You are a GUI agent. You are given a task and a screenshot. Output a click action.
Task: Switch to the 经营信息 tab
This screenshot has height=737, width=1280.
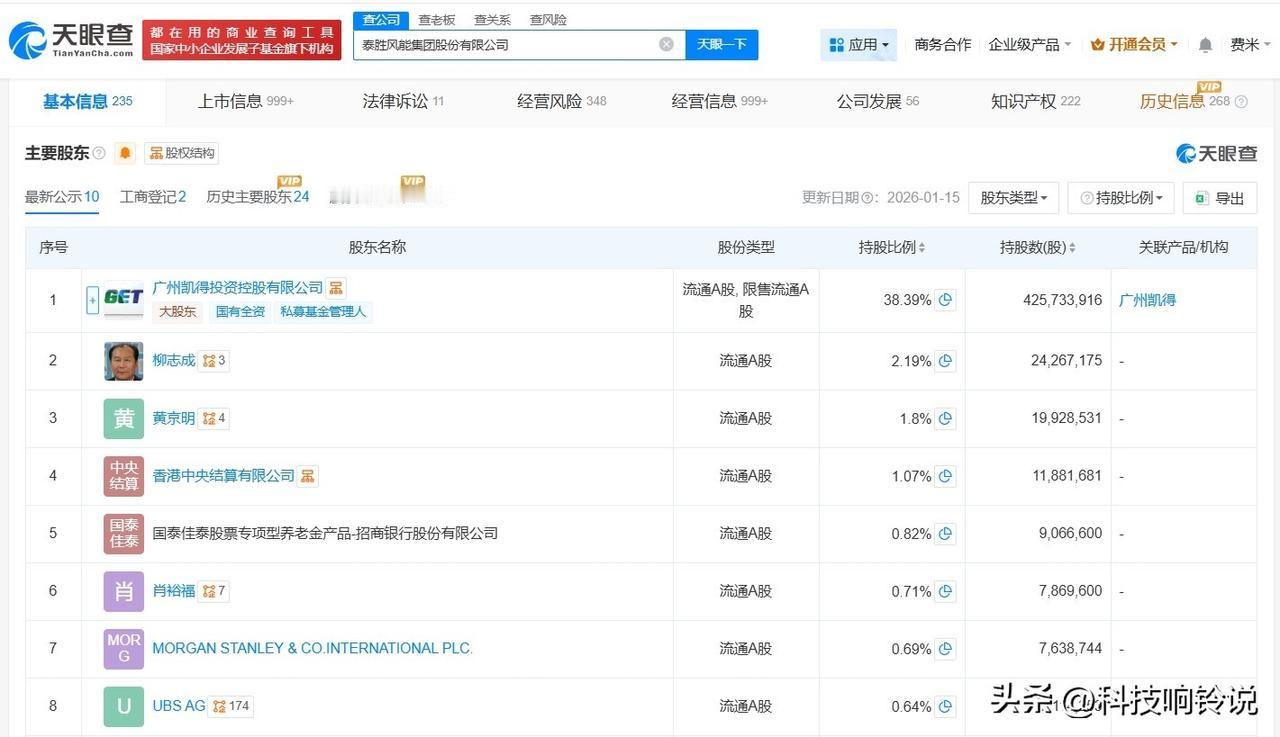click(x=720, y=101)
